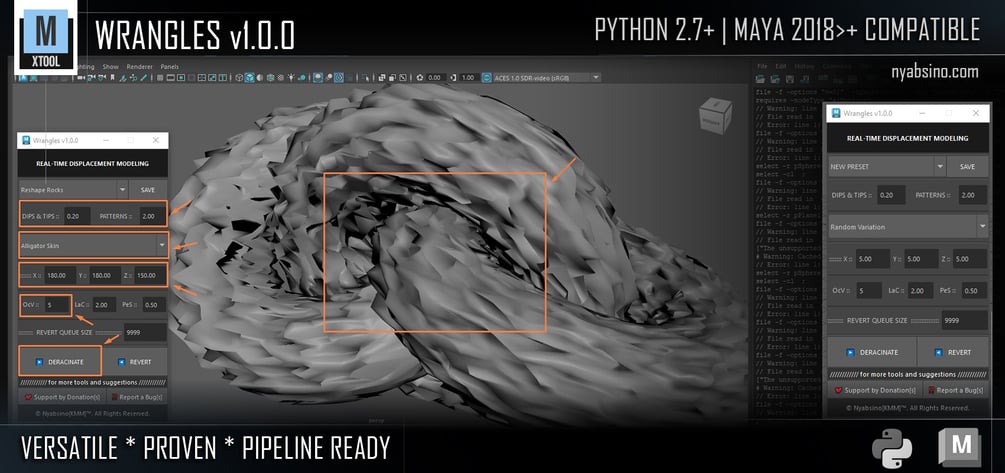Toggle the Shadows icon in viewport toolbar
Screen dimensions: 1005x473
point(302,77)
